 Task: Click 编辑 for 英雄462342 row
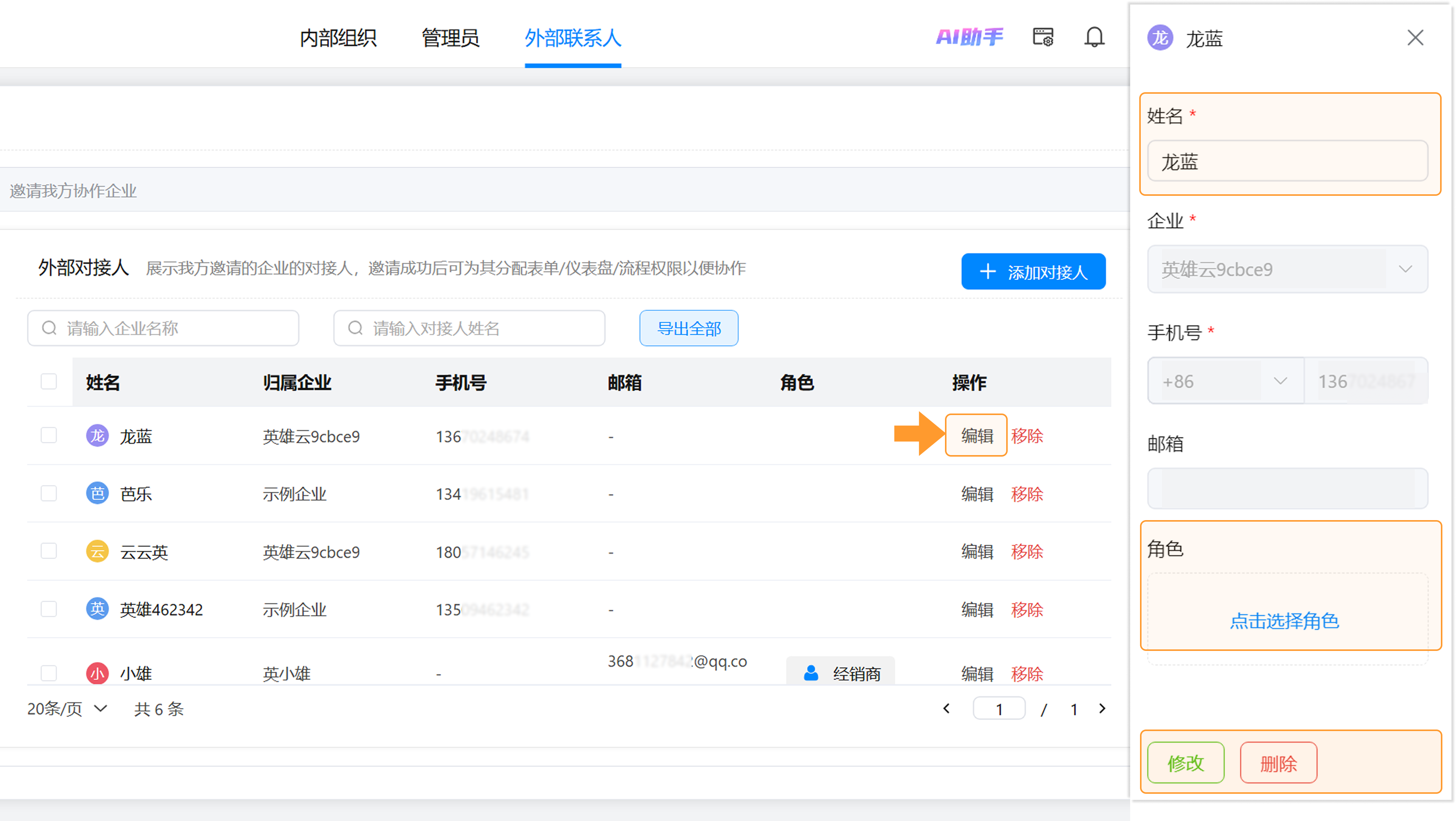[977, 609]
